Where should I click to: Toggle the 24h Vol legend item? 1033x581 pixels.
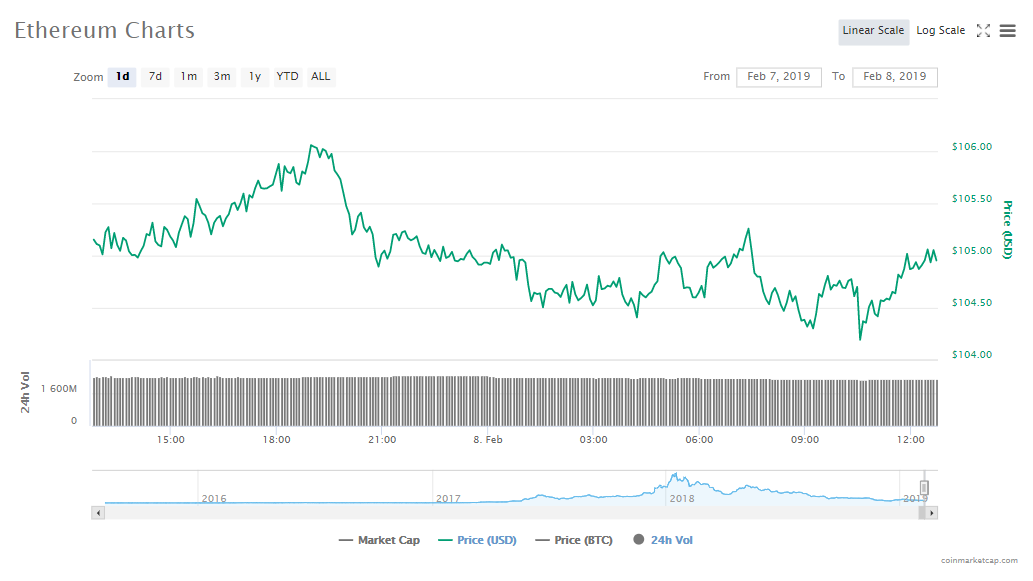click(x=662, y=540)
